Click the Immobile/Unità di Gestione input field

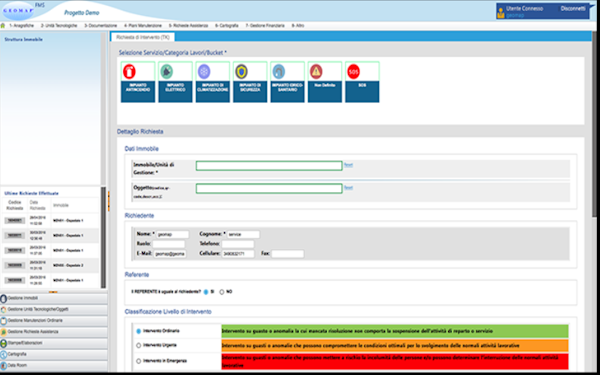click(269, 166)
